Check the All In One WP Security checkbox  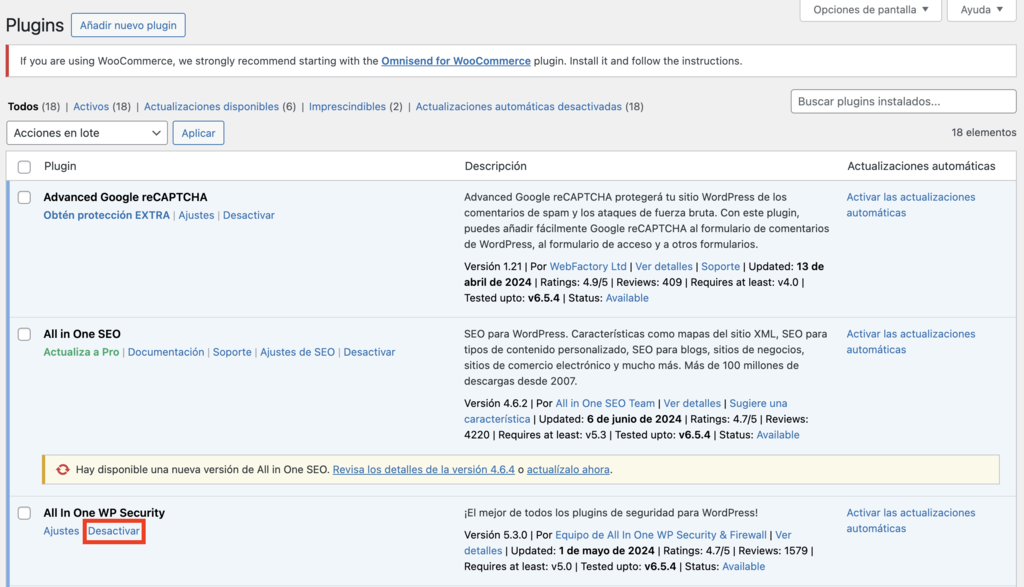[25, 513]
